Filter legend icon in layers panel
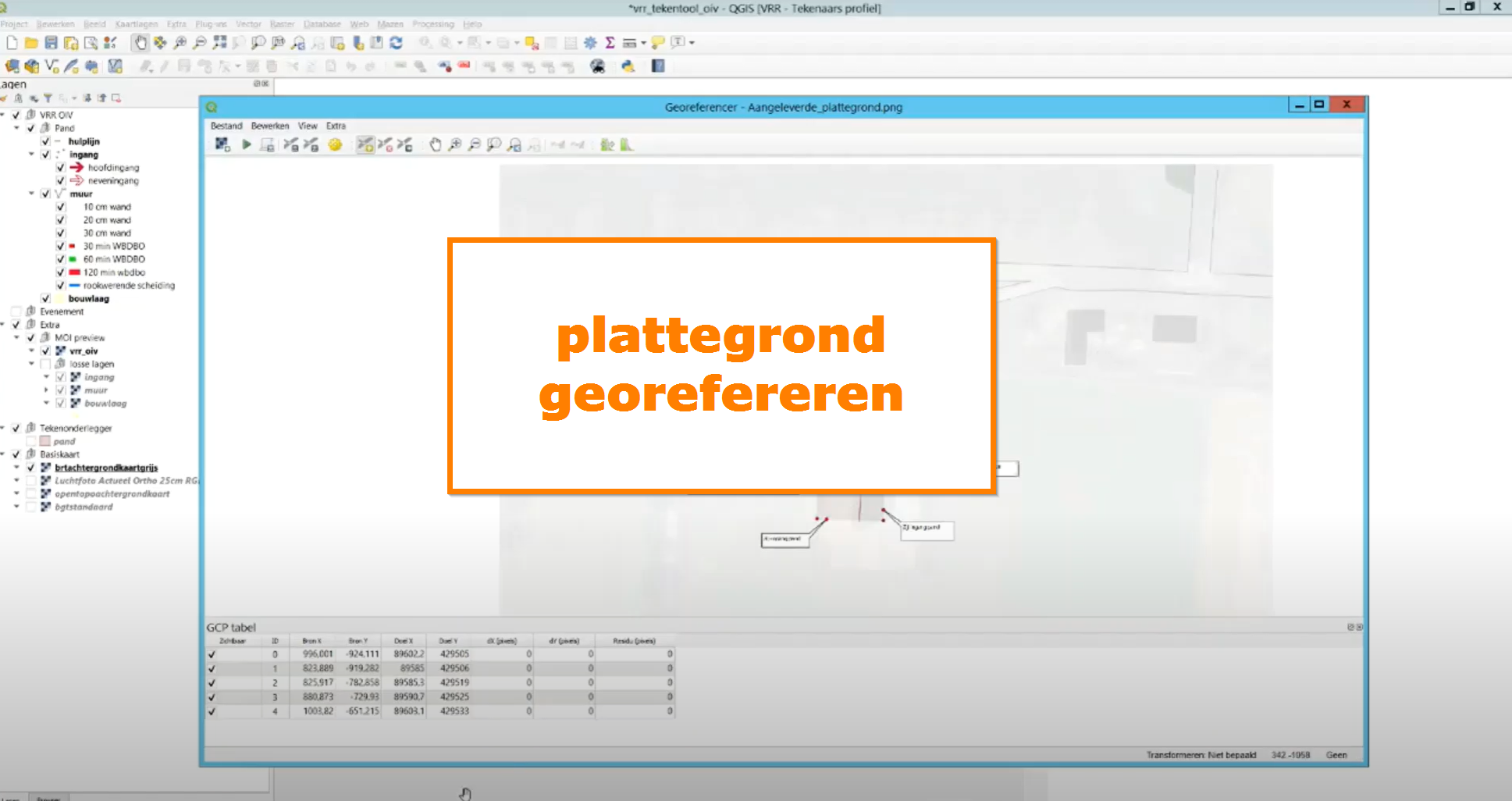The height and width of the screenshot is (801, 1512). (x=48, y=98)
